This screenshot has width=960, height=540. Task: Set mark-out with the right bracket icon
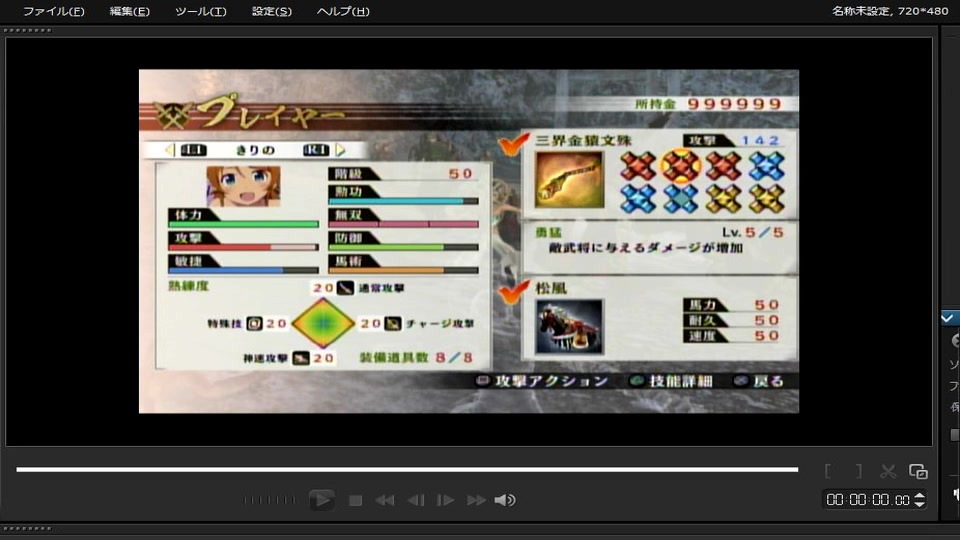point(859,471)
